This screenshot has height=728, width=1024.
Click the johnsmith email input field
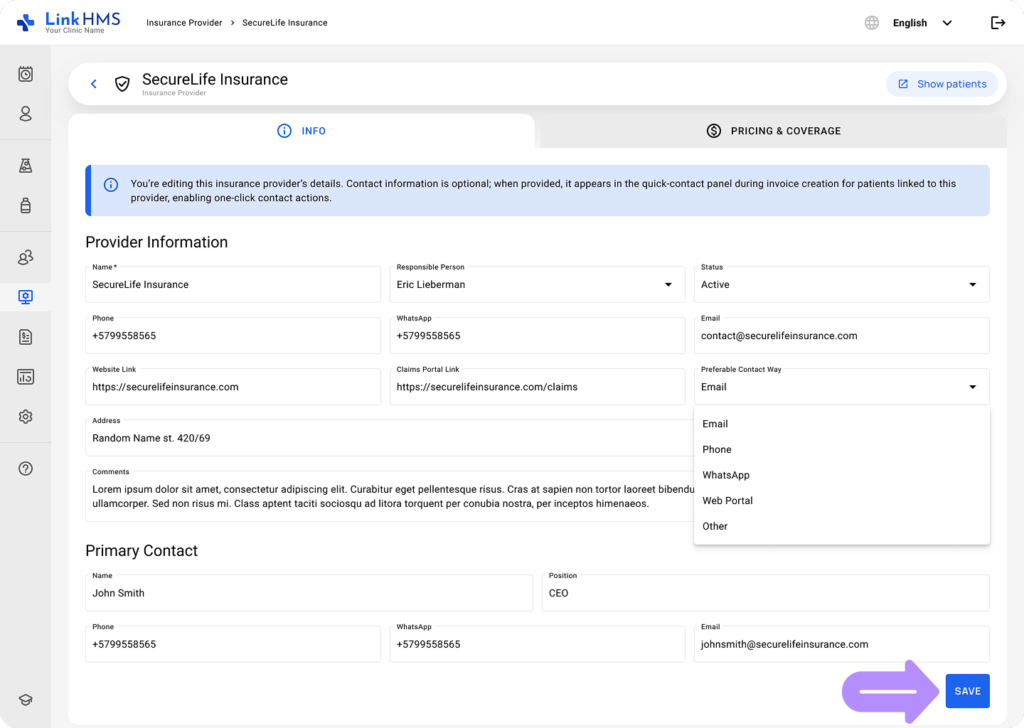(841, 644)
